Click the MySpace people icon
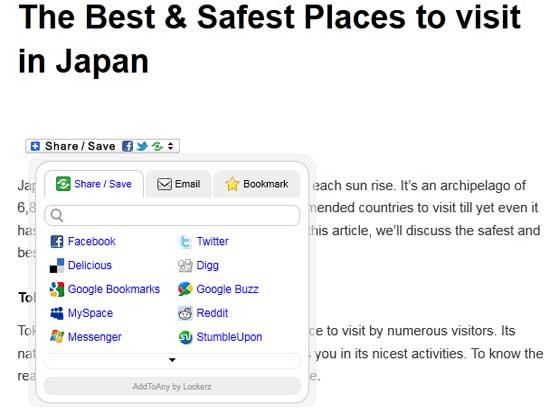Image resolution: width=546 pixels, height=411 pixels. 57,313
